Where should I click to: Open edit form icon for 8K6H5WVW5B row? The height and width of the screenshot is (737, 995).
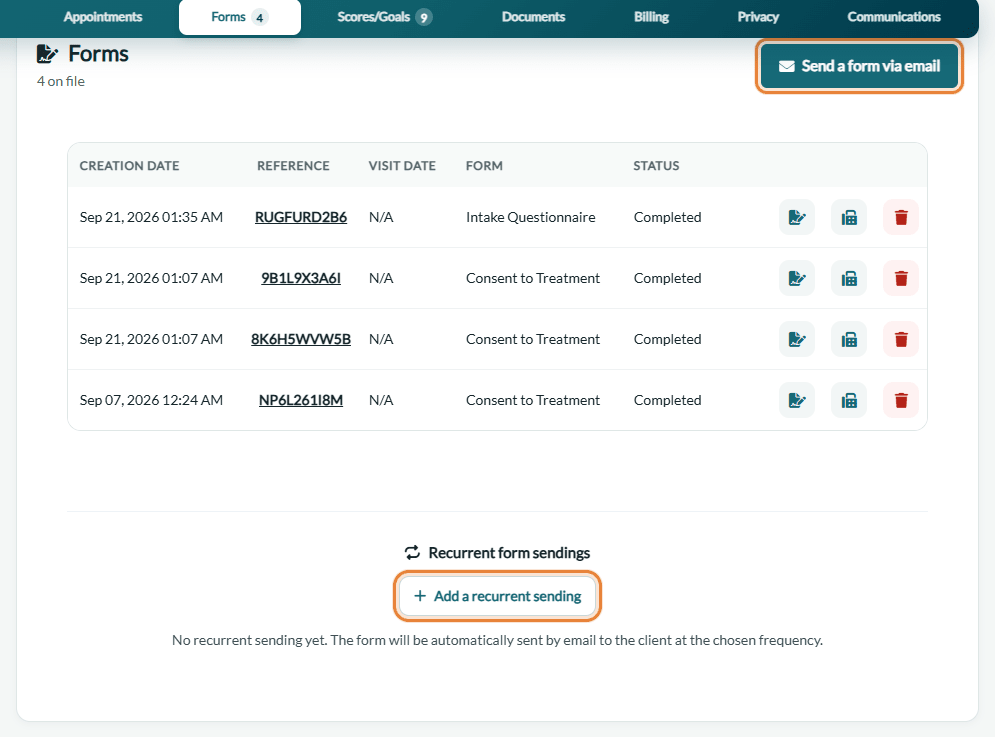click(x=796, y=339)
